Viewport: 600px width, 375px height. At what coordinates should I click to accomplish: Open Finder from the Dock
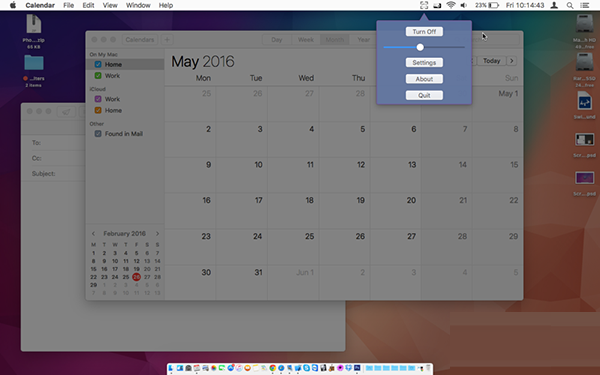[x=171, y=368]
